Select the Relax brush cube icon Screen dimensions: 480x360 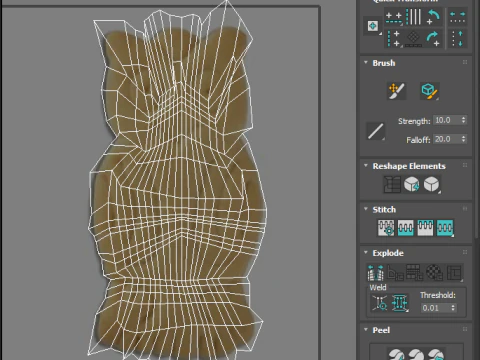tap(429, 91)
